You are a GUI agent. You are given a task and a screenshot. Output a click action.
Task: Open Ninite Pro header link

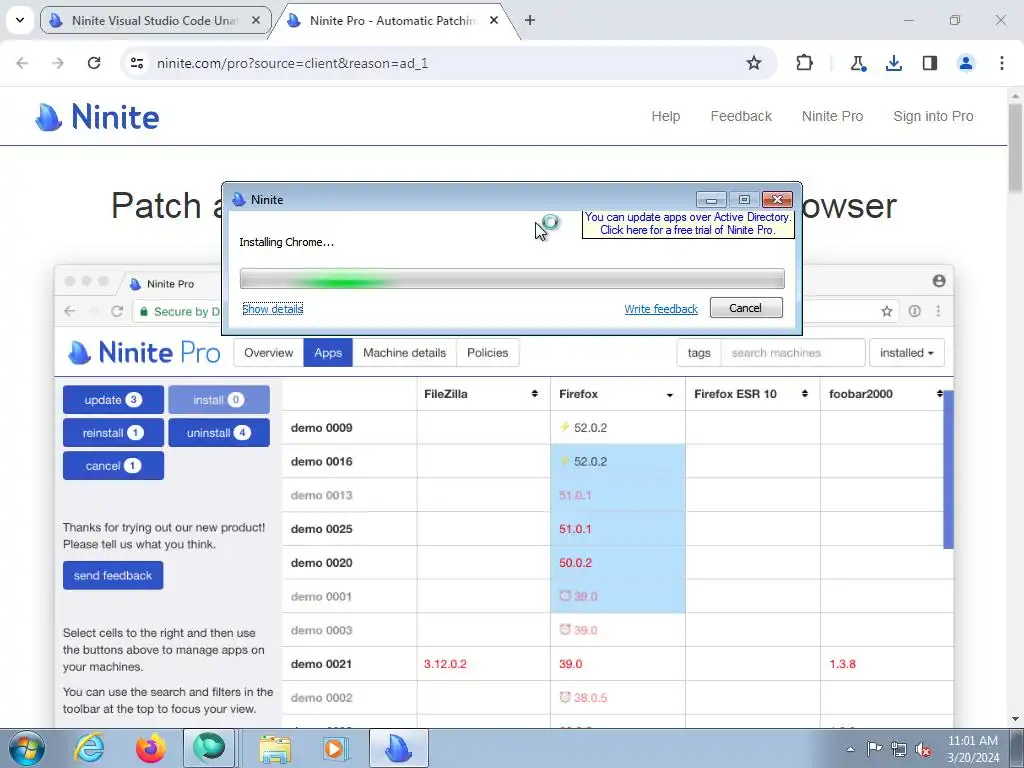833,116
